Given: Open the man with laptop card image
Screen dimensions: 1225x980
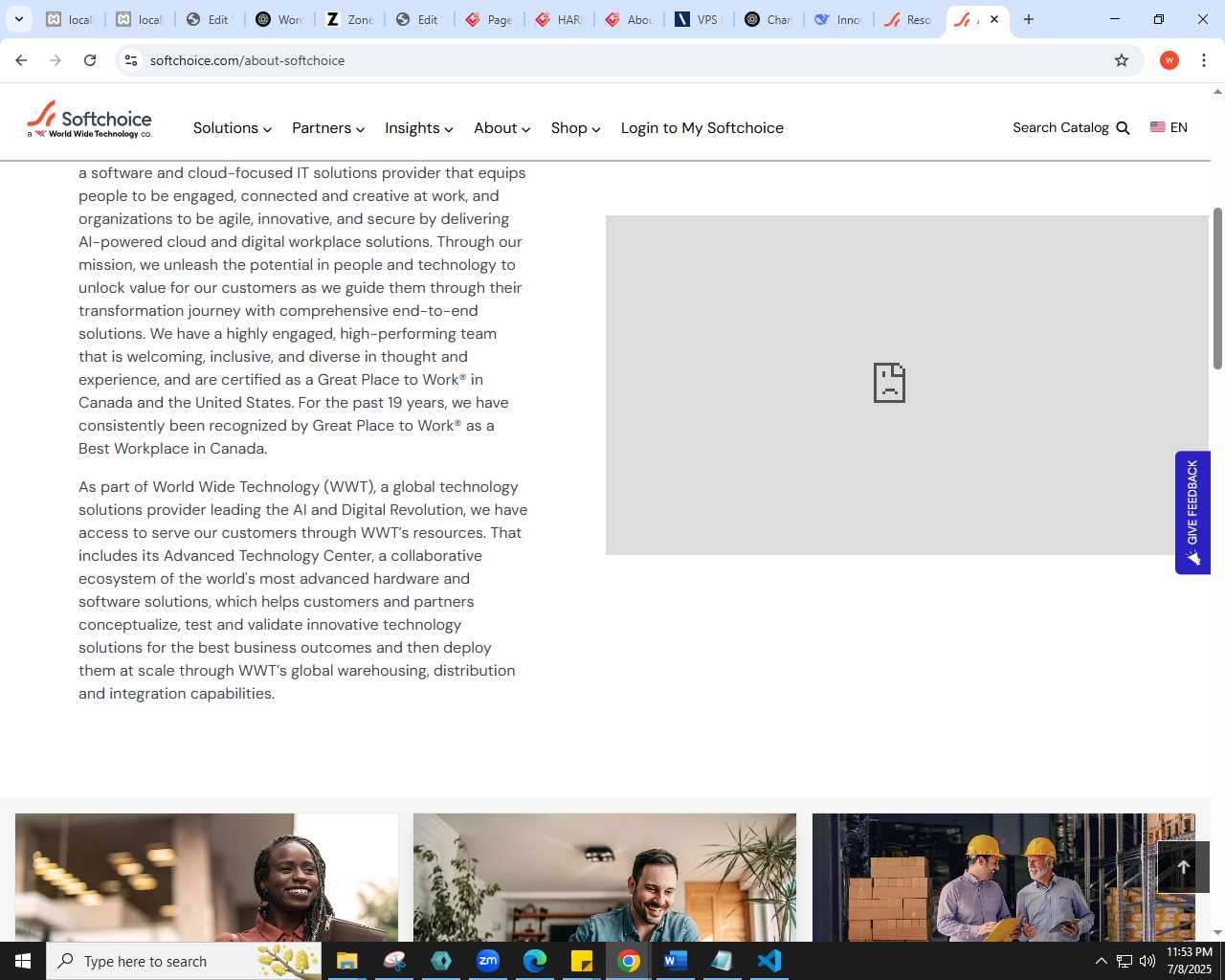Looking at the screenshot, I should coord(605,878).
